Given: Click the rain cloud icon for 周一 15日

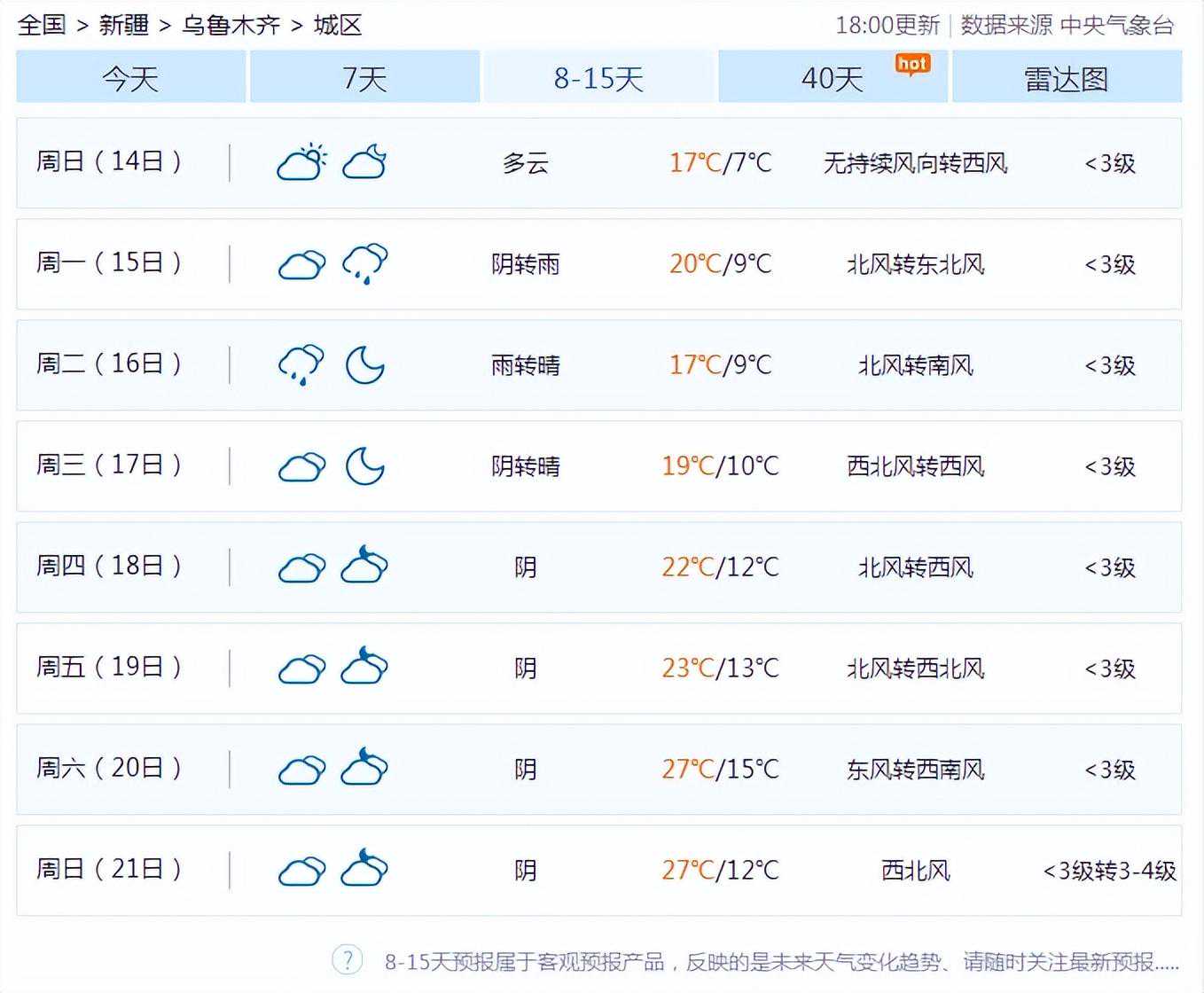Looking at the screenshot, I should click(x=364, y=264).
